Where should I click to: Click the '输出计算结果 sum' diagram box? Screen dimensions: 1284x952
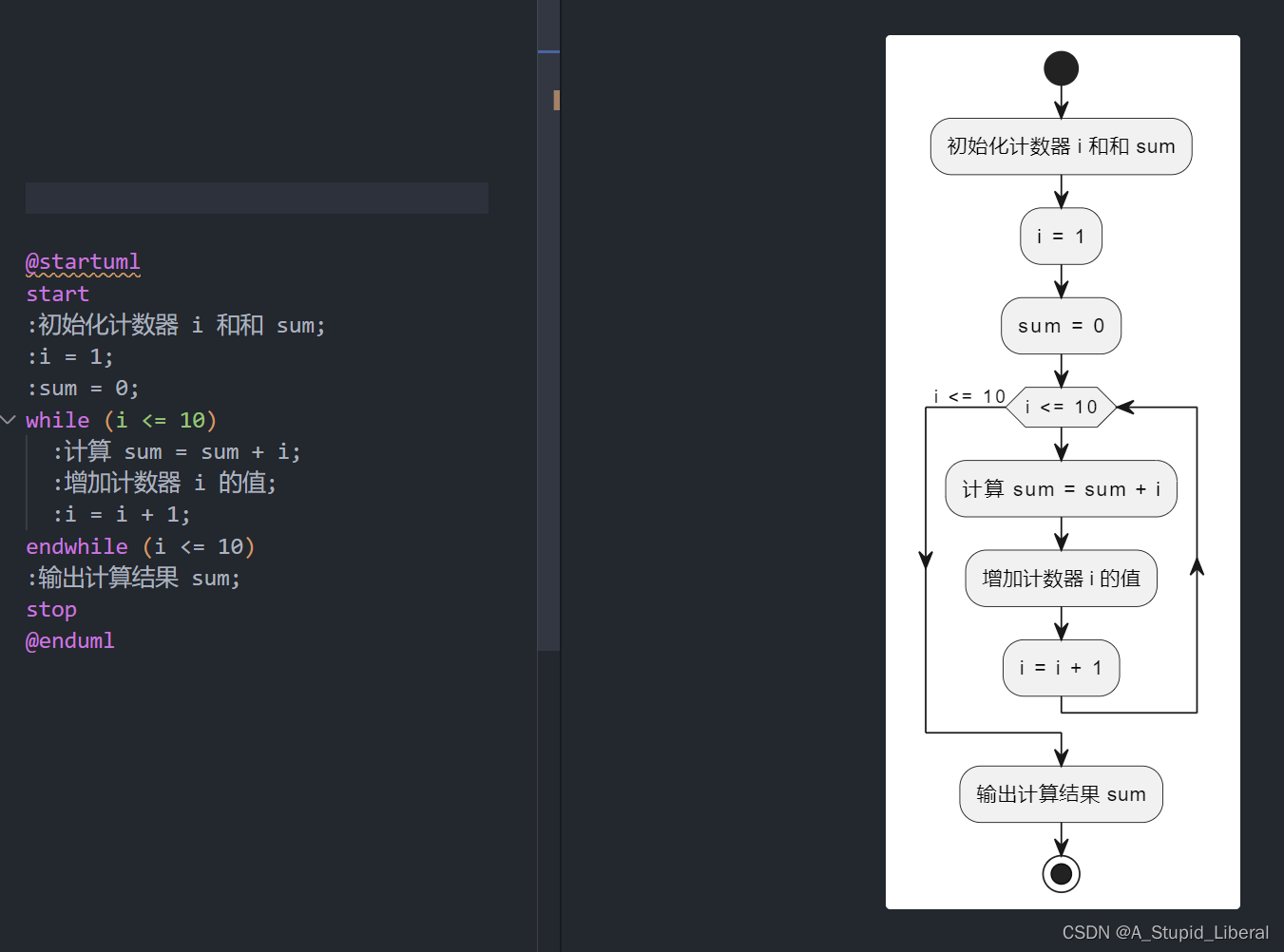coord(1061,794)
